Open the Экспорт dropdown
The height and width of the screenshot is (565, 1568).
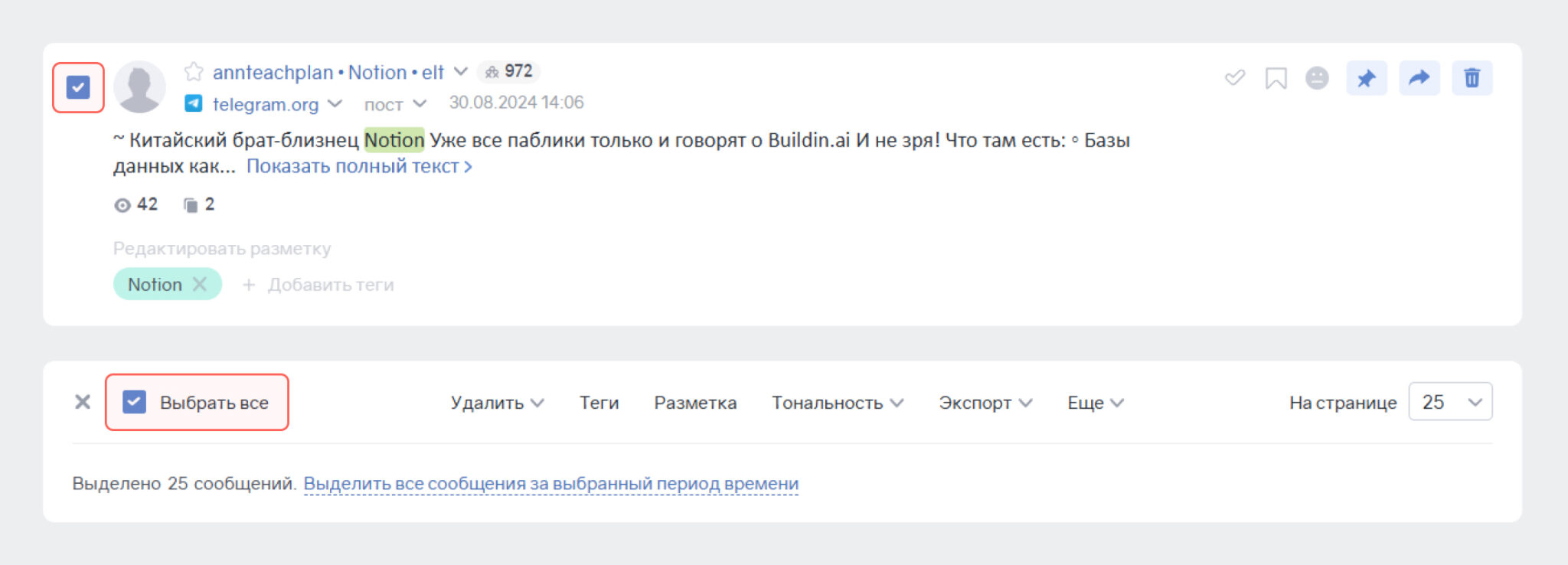(985, 403)
